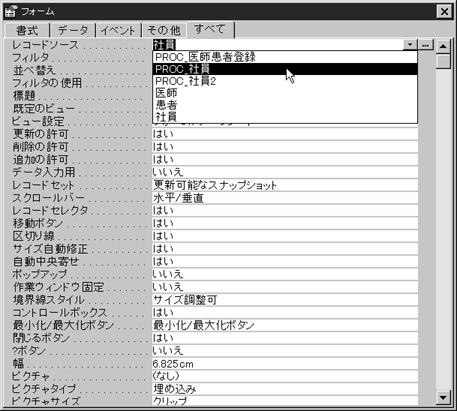
Task: Close the フォーム properties window
Action: (444, 12)
